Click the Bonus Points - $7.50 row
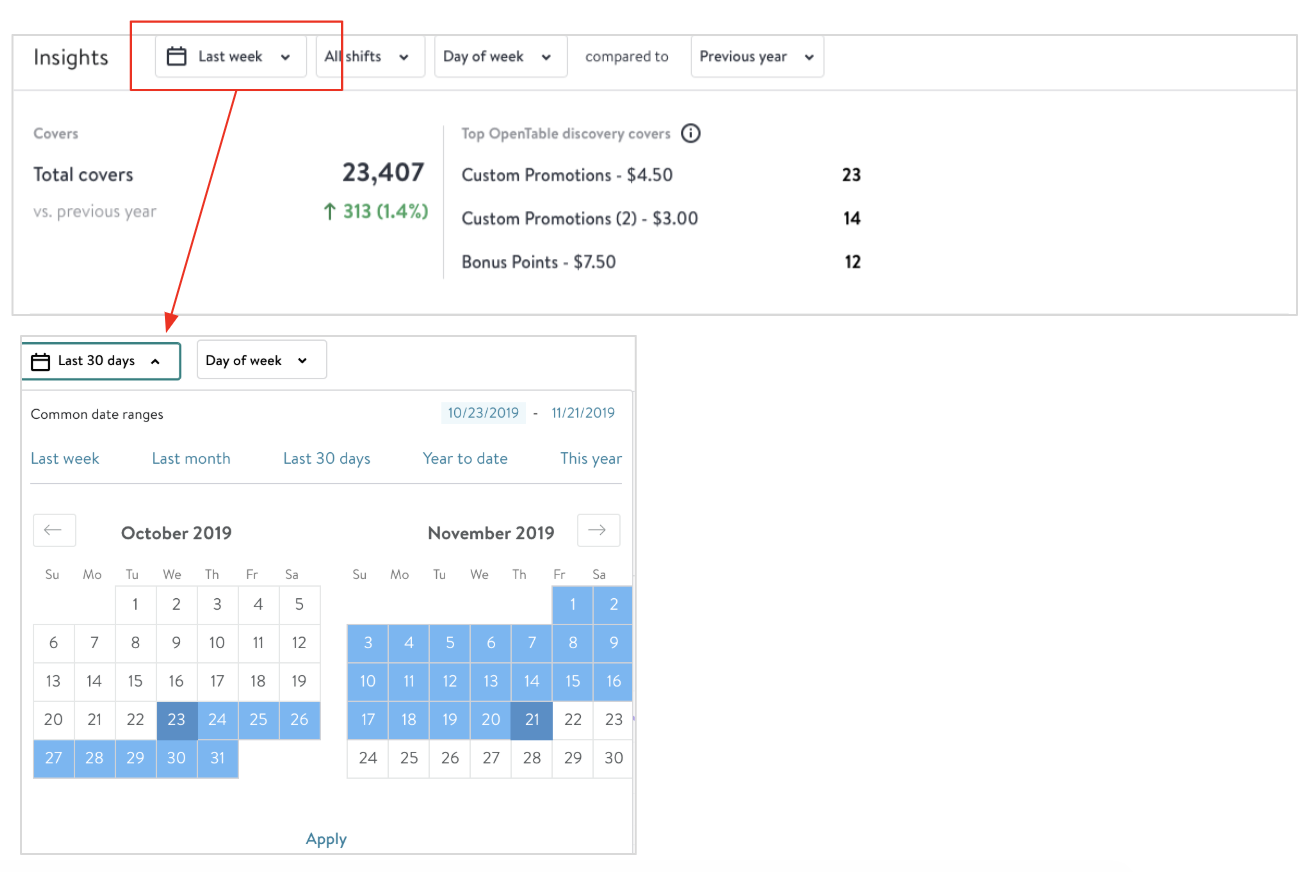Screen dimensions: 1316x872 (661, 262)
